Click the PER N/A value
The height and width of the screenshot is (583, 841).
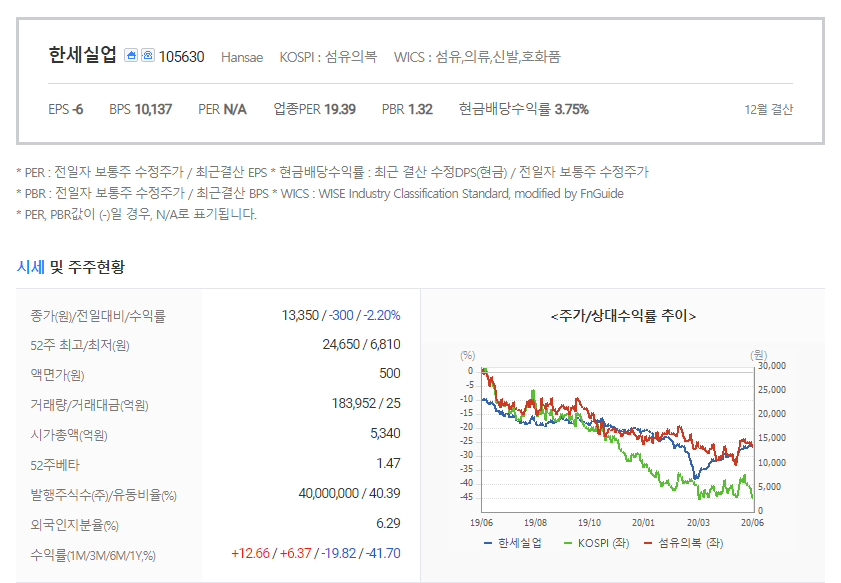pyautogui.click(x=222, y=109)
